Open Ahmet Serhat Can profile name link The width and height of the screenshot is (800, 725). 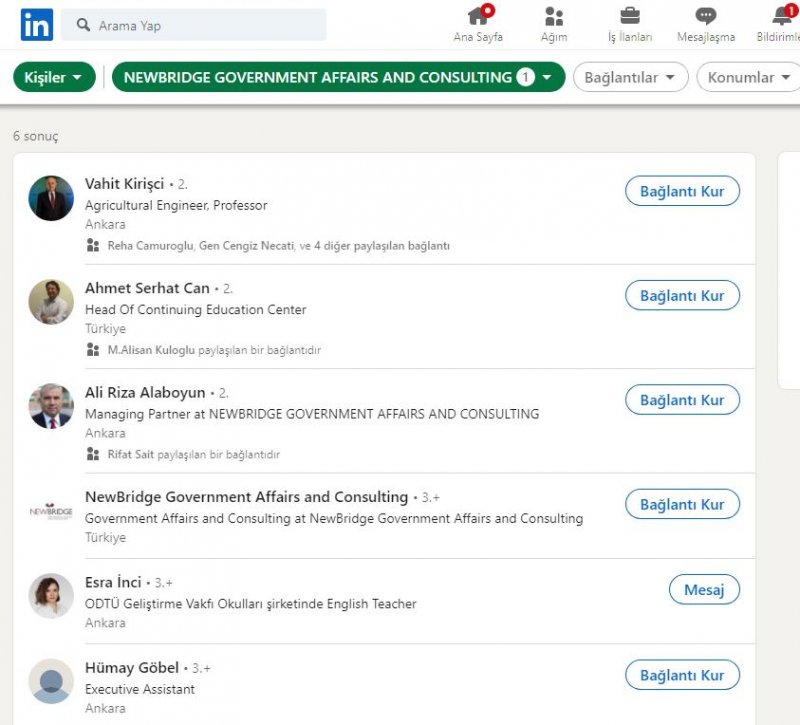(147, 288)
